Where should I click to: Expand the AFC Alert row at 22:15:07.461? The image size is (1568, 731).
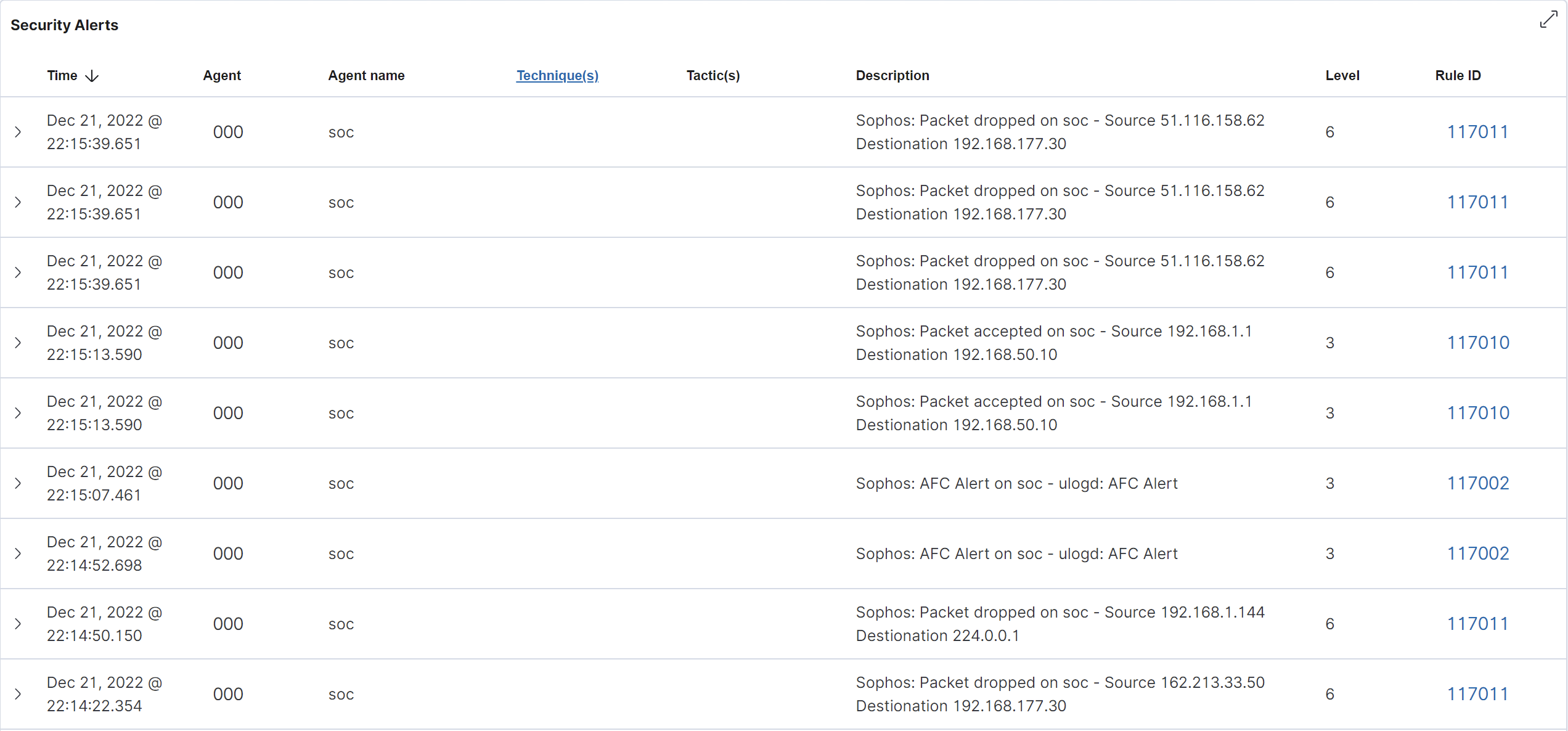(18, 483)
